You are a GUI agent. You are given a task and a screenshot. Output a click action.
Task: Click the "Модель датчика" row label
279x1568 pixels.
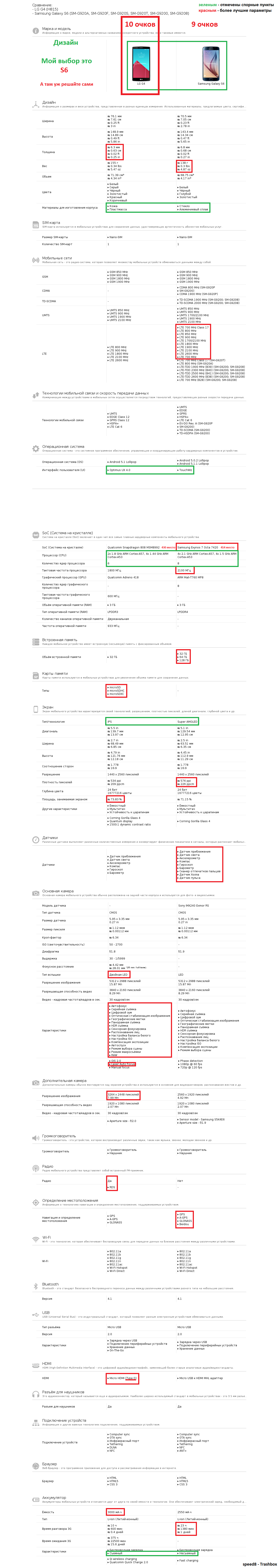pos(54,906)
